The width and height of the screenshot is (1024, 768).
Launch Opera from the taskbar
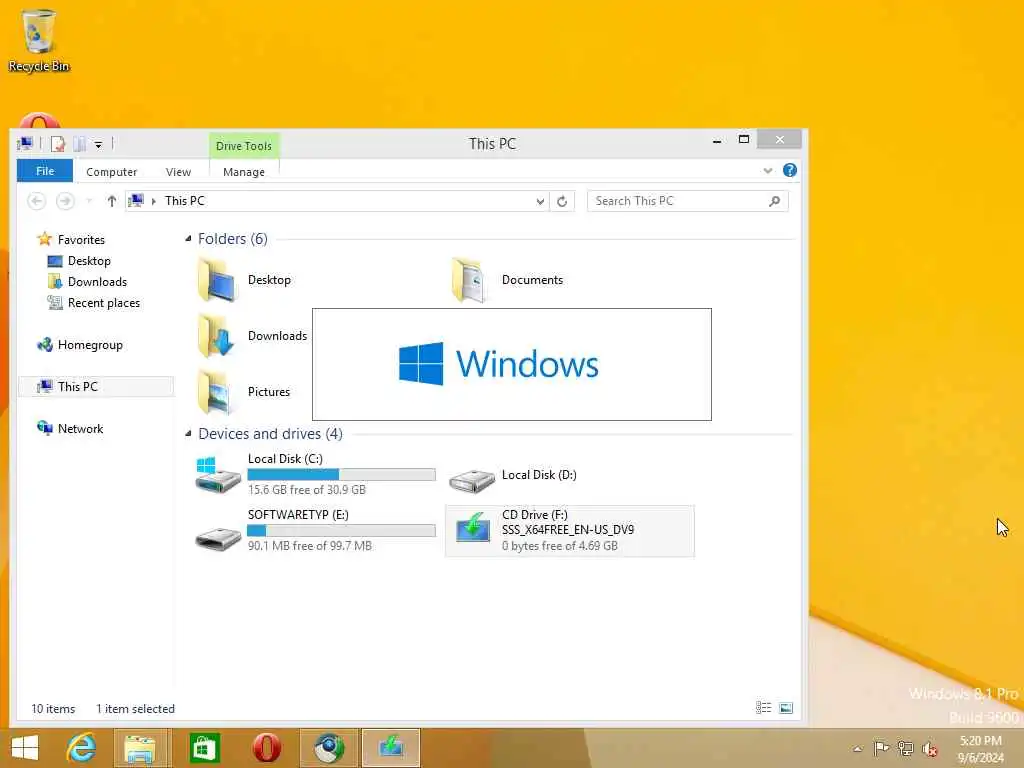(266, 748)
